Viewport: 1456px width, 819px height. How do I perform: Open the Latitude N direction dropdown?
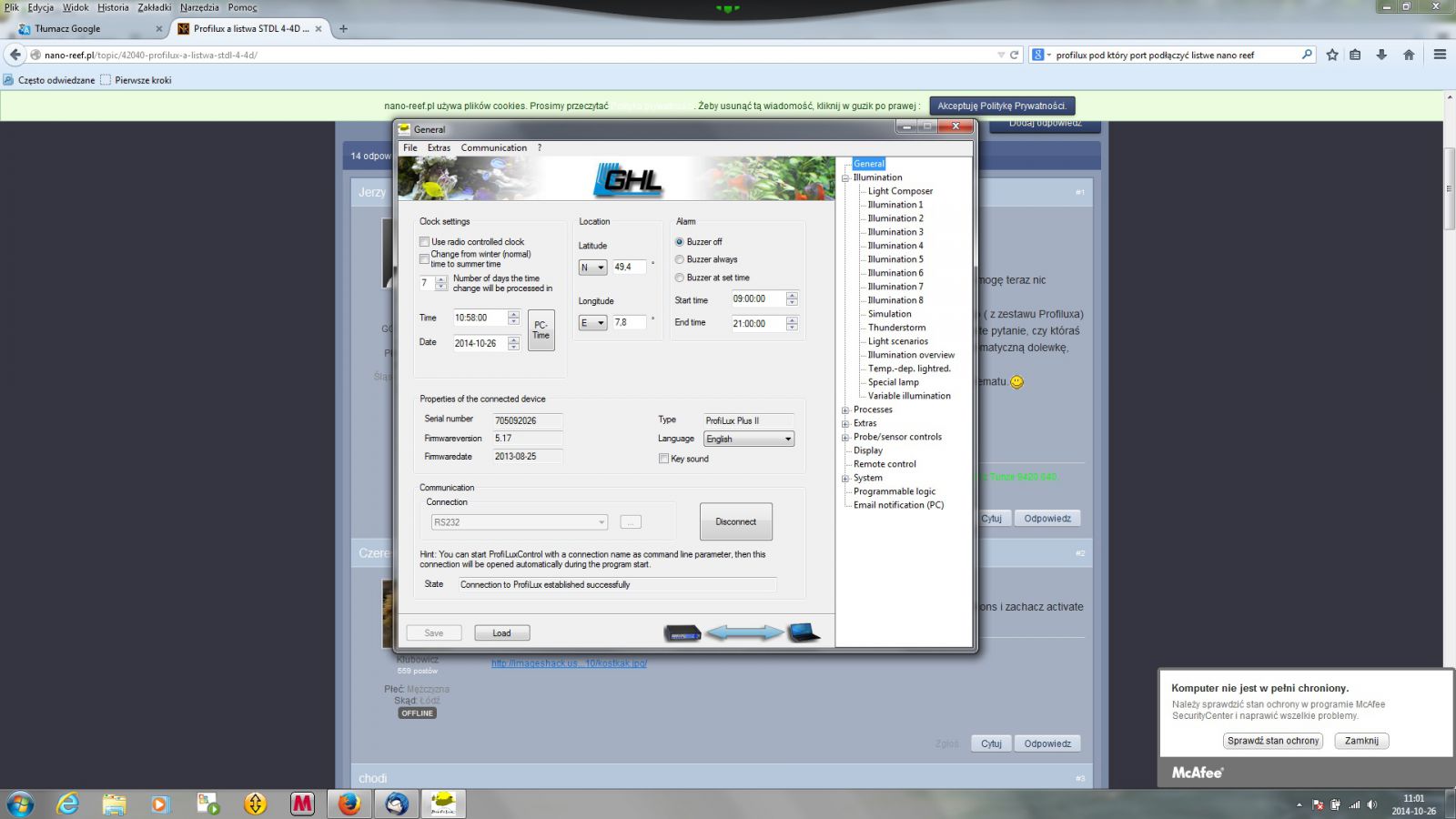click(592, 268)
